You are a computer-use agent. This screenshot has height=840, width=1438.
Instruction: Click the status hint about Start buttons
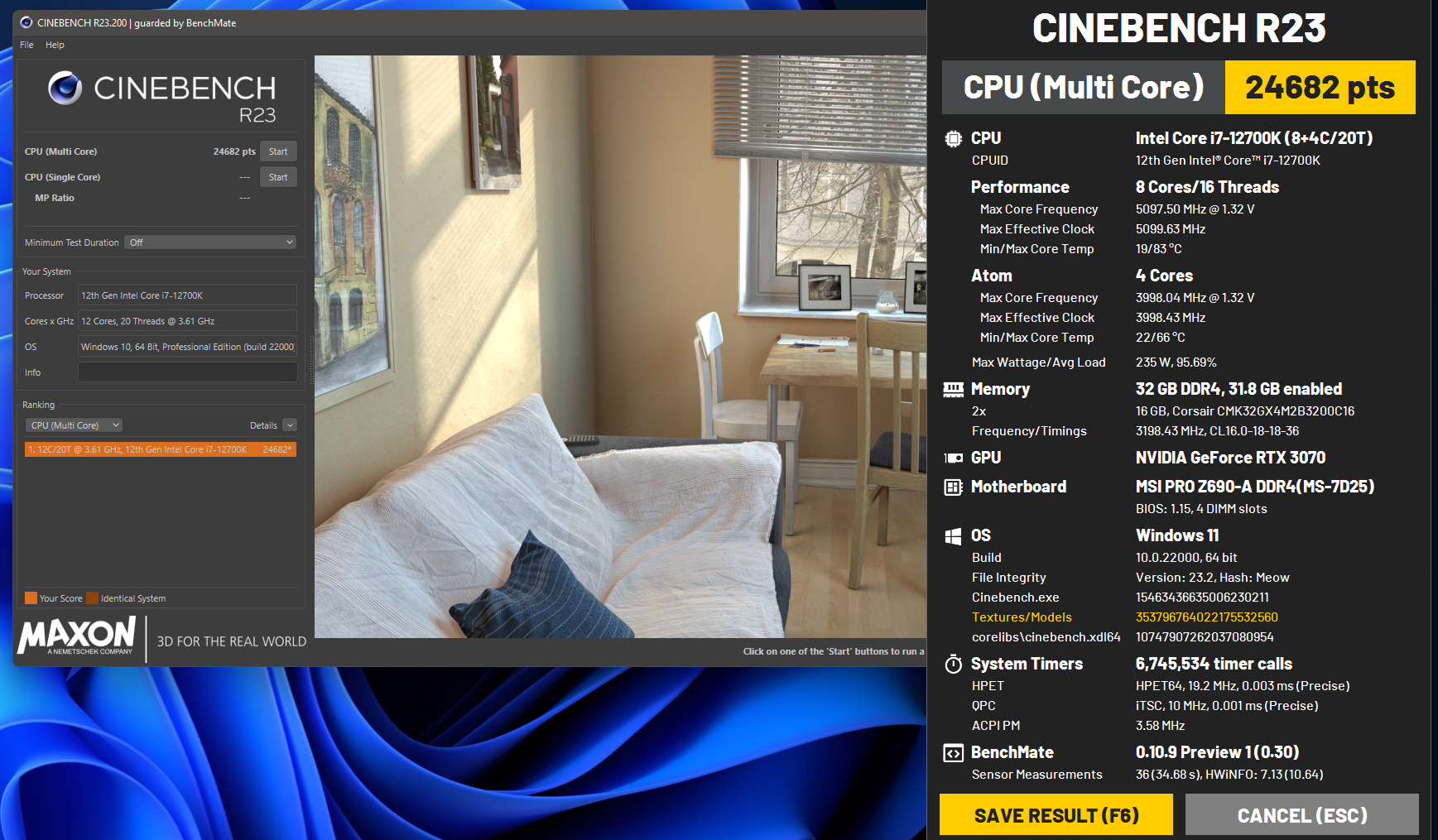[834, 651]
